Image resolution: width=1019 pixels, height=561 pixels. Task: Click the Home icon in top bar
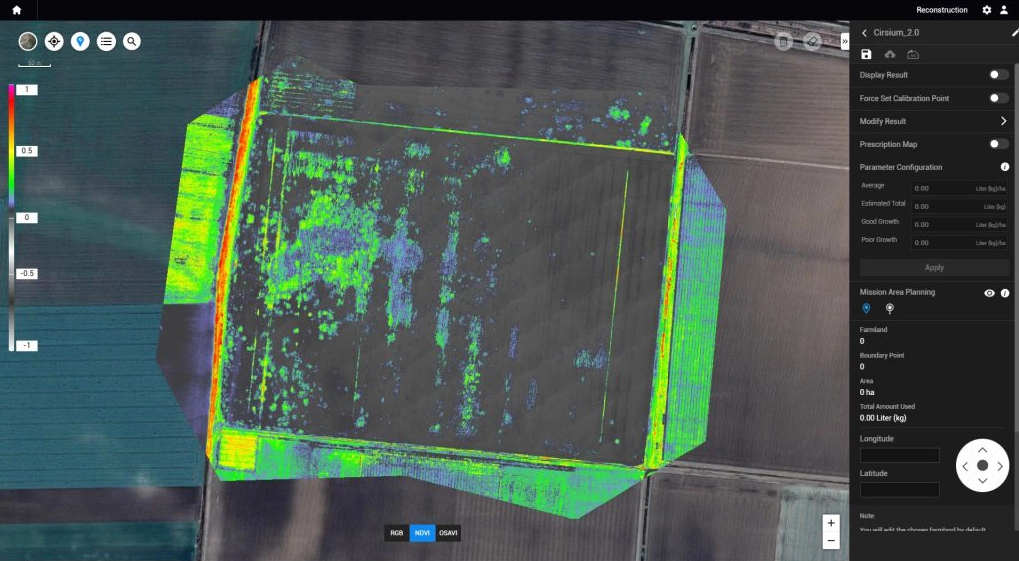[x=16, y=10]
